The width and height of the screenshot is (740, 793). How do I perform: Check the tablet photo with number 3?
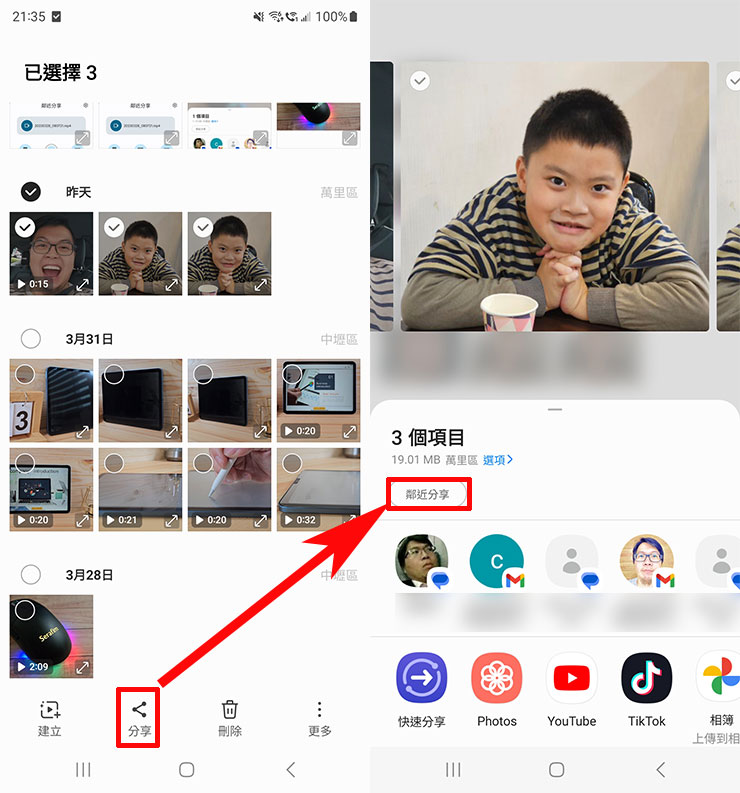25,374
